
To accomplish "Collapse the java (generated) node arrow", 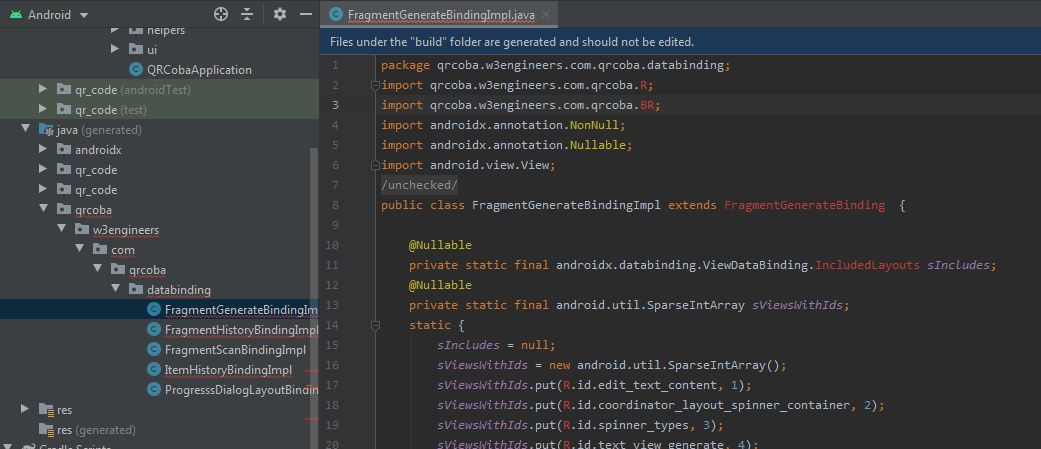I will (x=25, y=129).
